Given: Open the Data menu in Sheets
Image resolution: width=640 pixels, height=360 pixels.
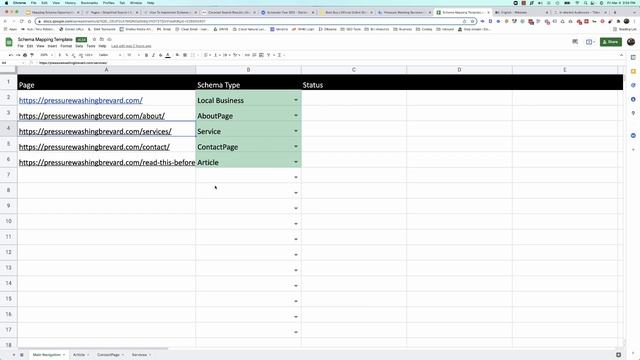Looking at the screenshot, I should (79, 46).
